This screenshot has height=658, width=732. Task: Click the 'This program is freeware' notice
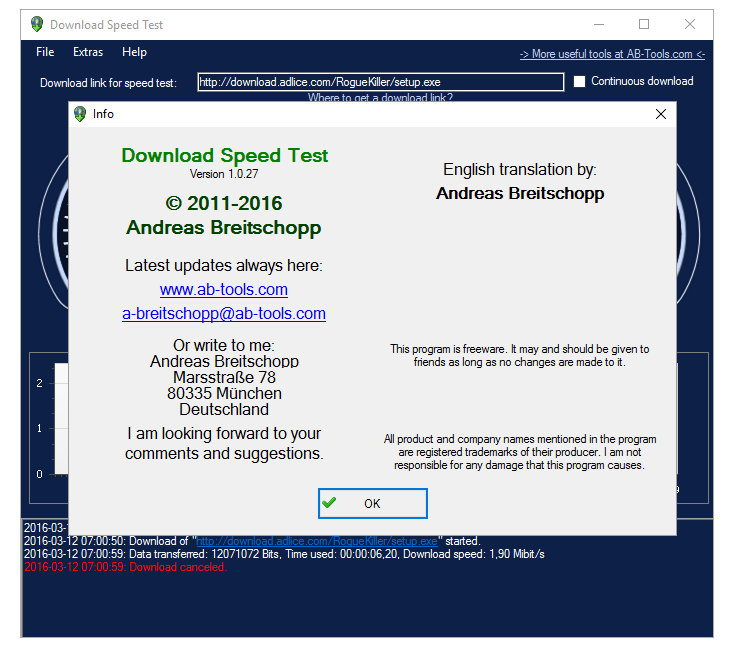coord(520,356)
